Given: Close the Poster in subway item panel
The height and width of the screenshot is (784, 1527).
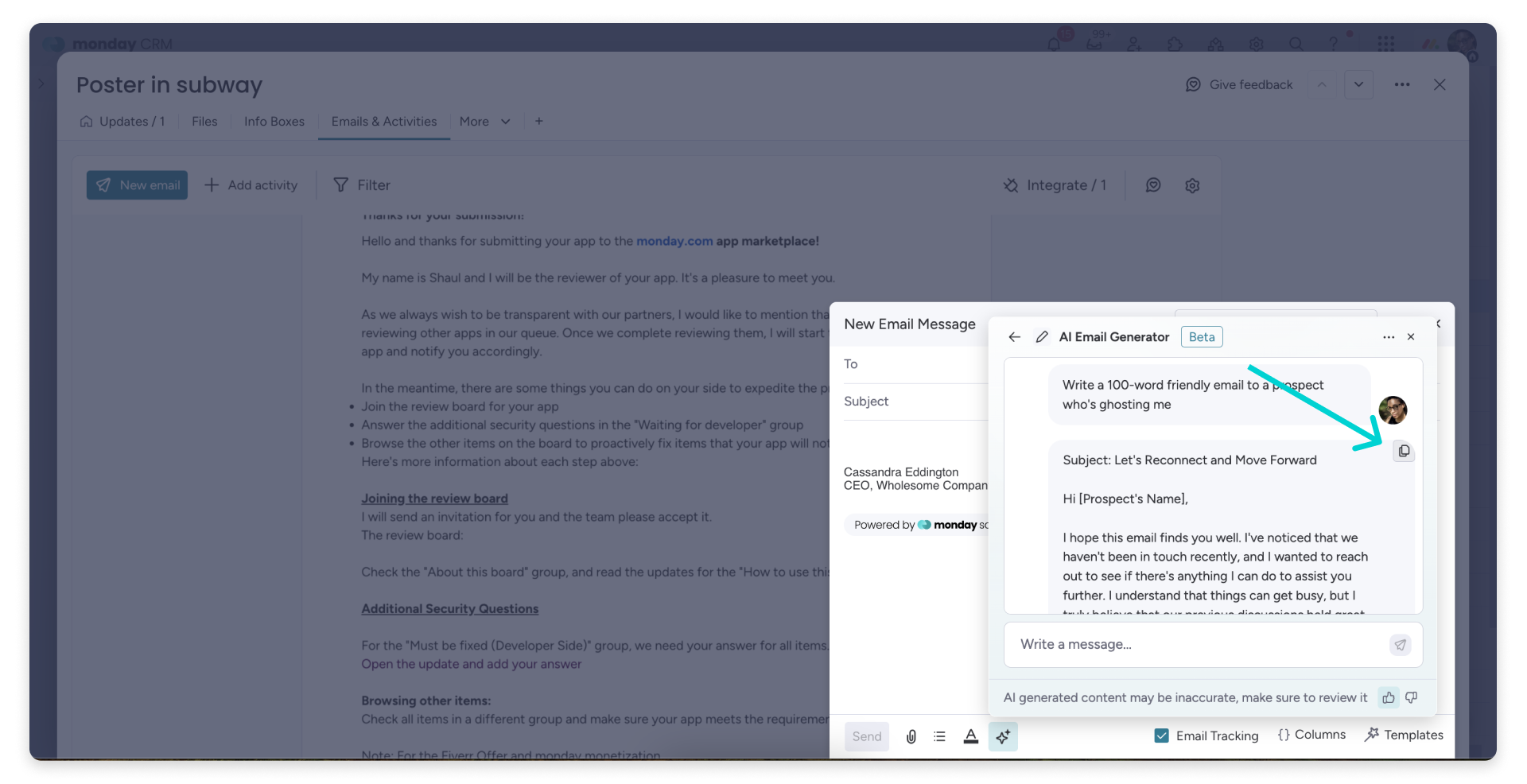Looking at the screenshot, I should pos(1440,85).
